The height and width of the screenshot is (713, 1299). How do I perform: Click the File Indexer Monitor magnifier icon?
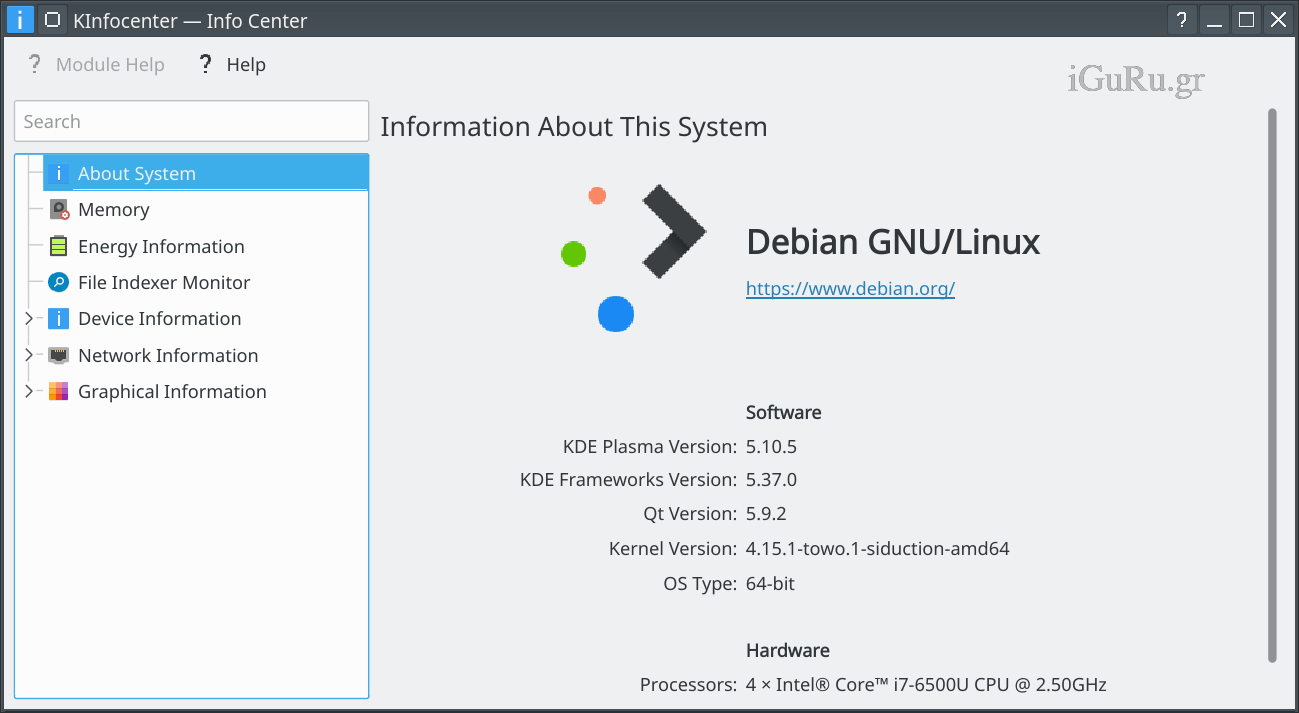(59, 282)
